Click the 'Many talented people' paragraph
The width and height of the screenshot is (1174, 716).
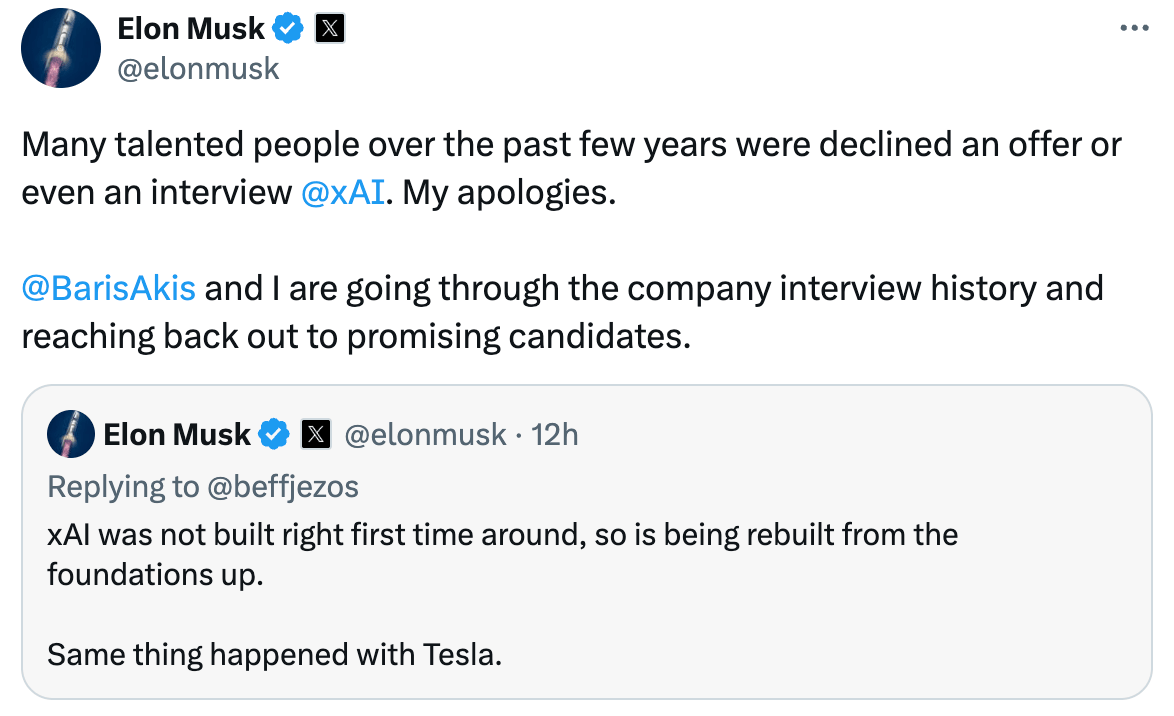point(570,146)
